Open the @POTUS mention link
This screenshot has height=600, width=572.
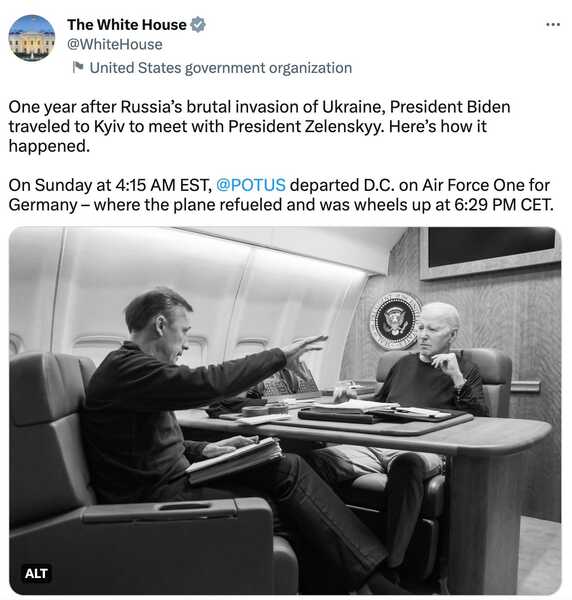(x=251, y=185)
